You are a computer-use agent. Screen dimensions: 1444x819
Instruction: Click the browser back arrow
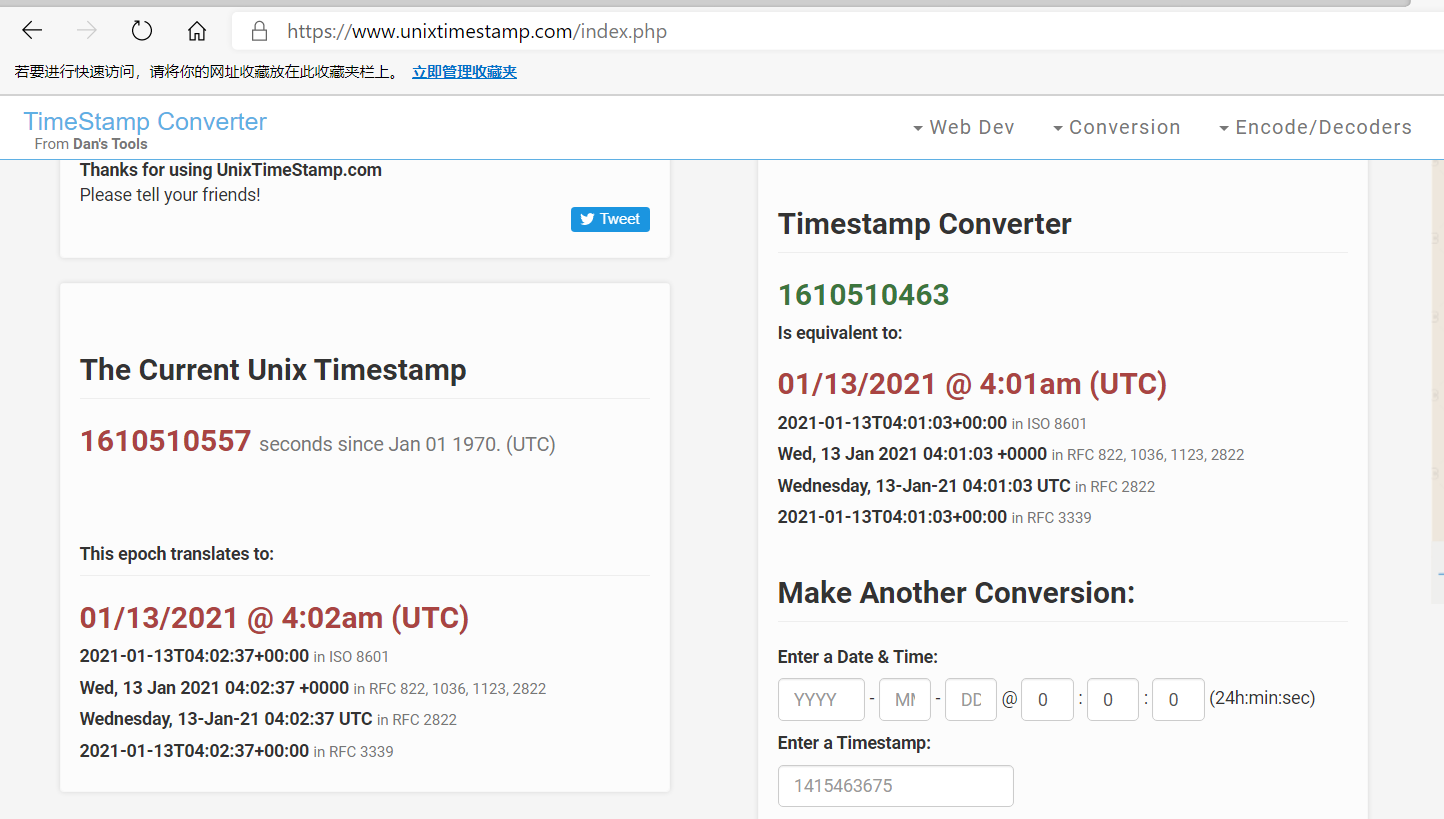(32, 31)
